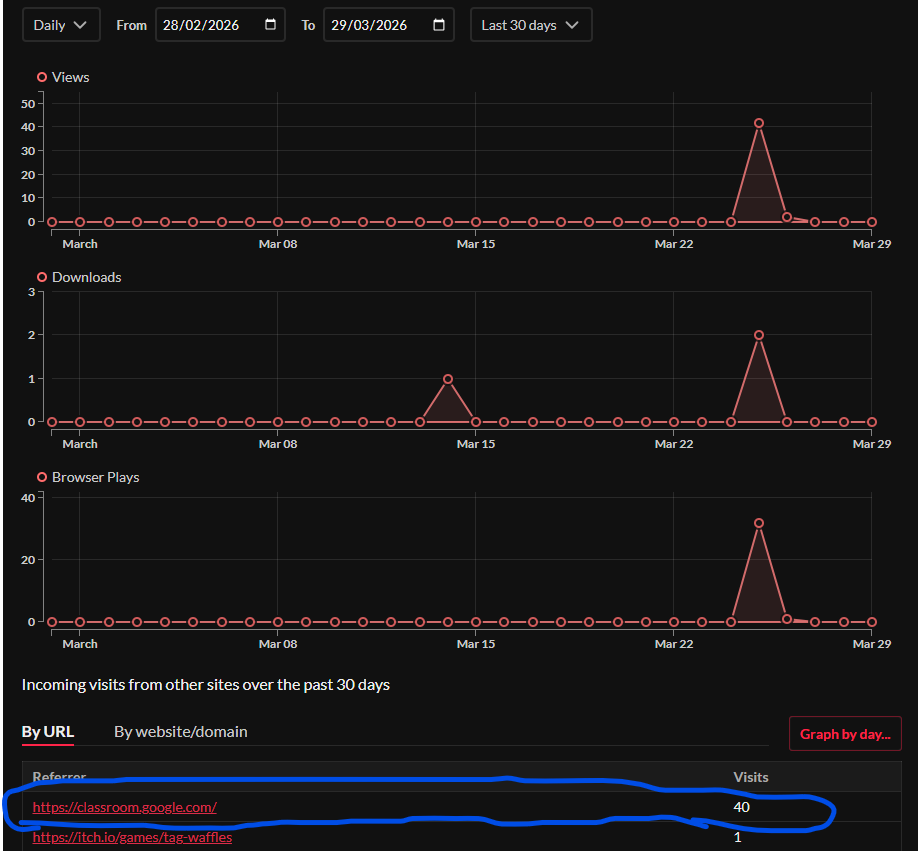Select the Browser Plays peak data point

pos(759,523)
